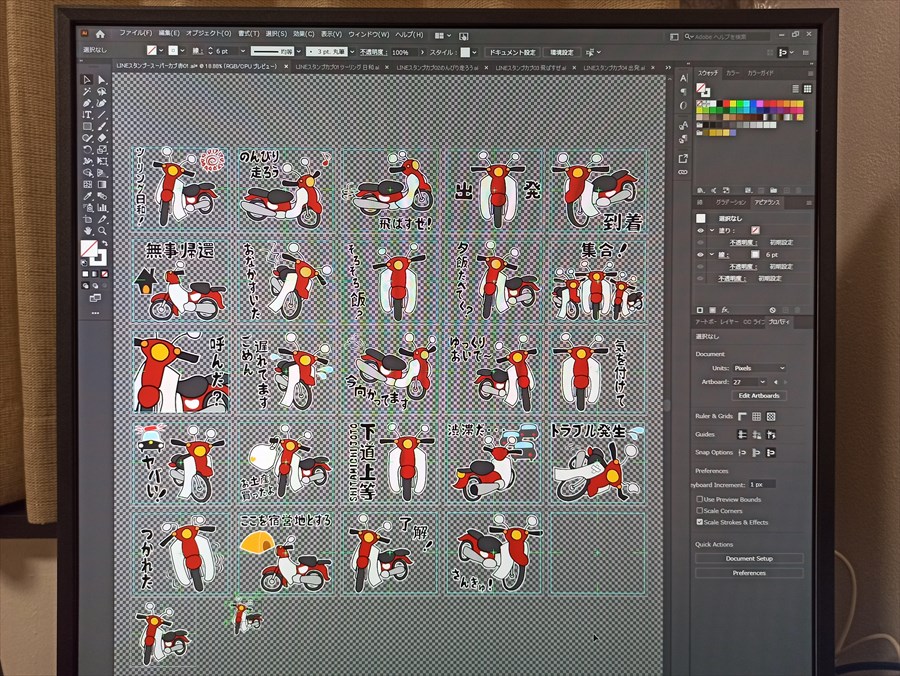Grab the Hand tool
The width and height of the screenshot is (900, 676).
point(88,231)
